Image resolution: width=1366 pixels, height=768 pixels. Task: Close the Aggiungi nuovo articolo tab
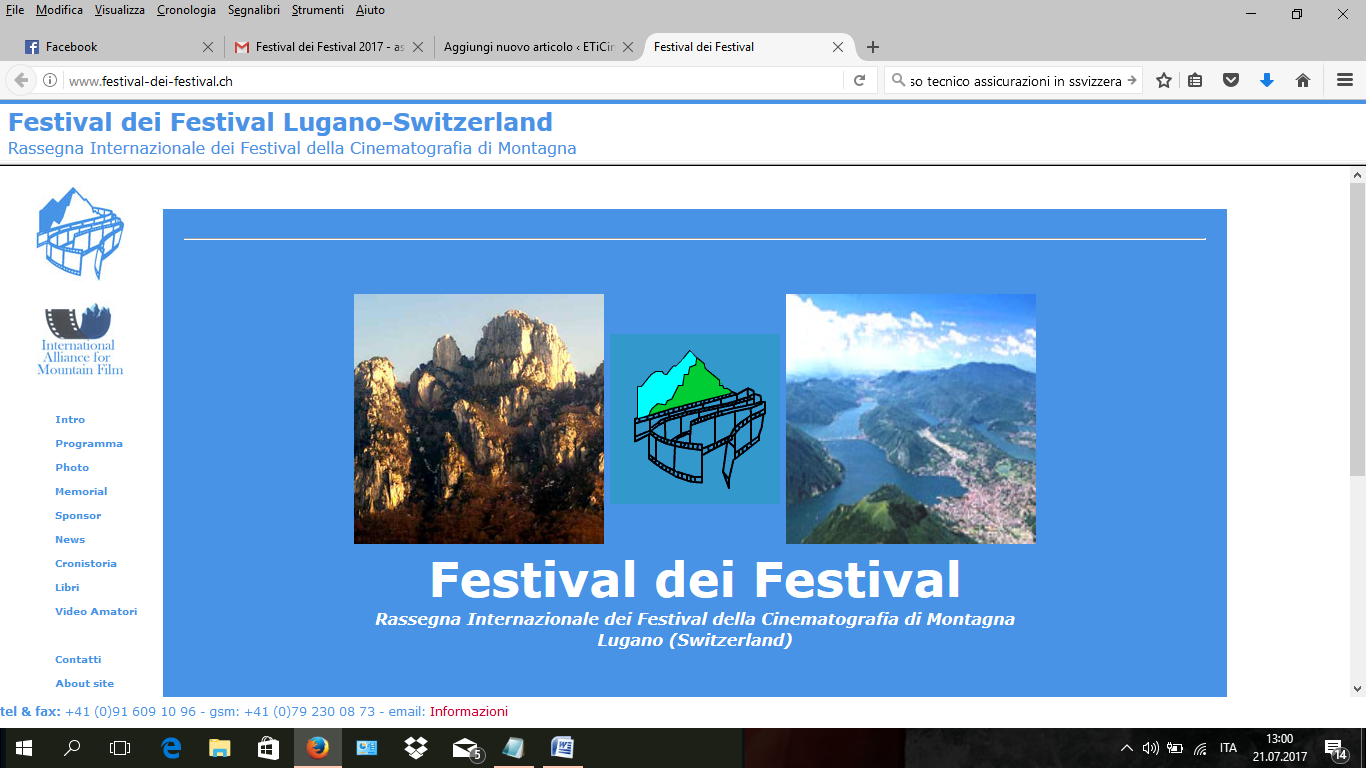(x=628, y=47)
